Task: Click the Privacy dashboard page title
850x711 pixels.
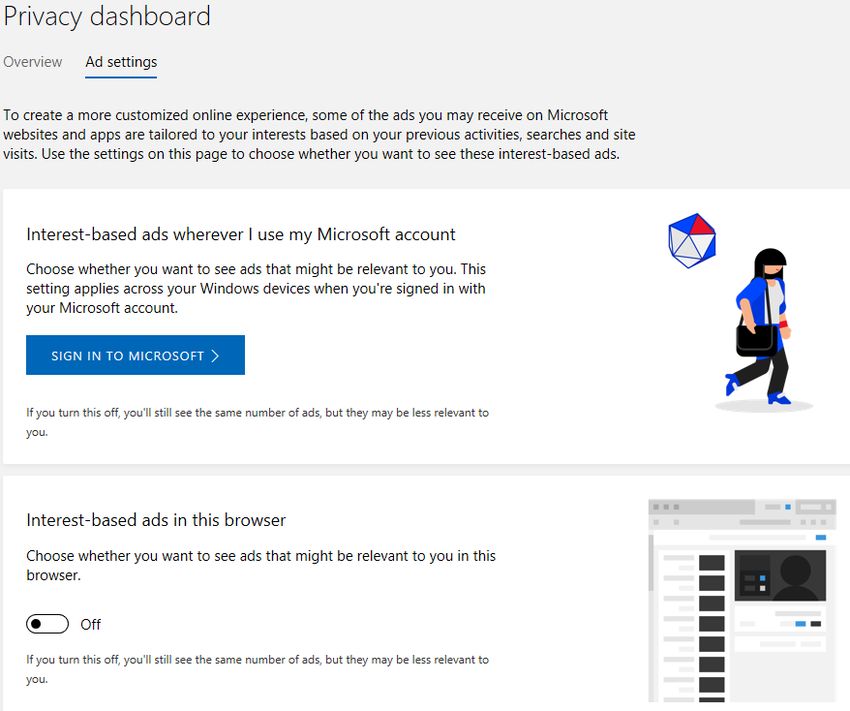Action: point(107,16)
